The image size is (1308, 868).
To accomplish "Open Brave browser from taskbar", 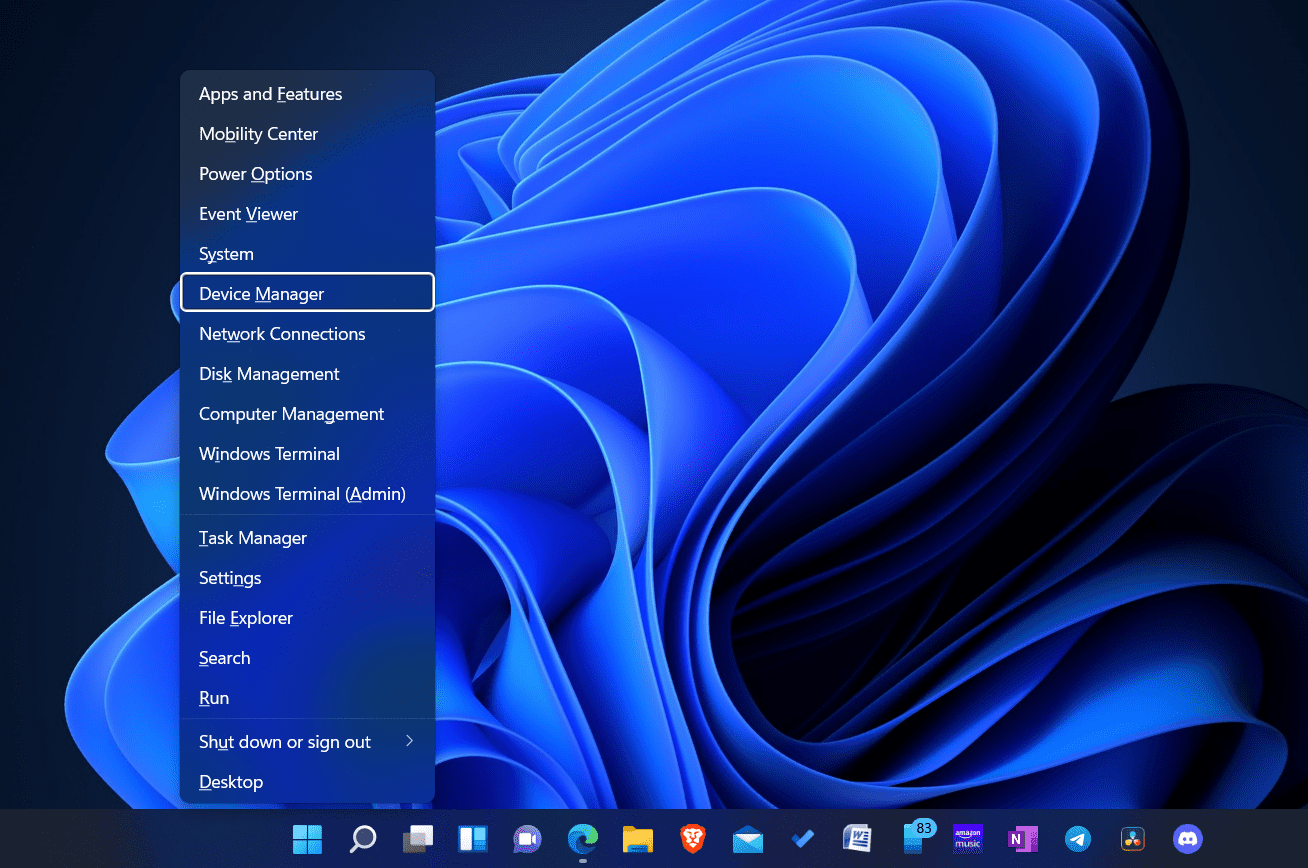I will click(692, 838).
